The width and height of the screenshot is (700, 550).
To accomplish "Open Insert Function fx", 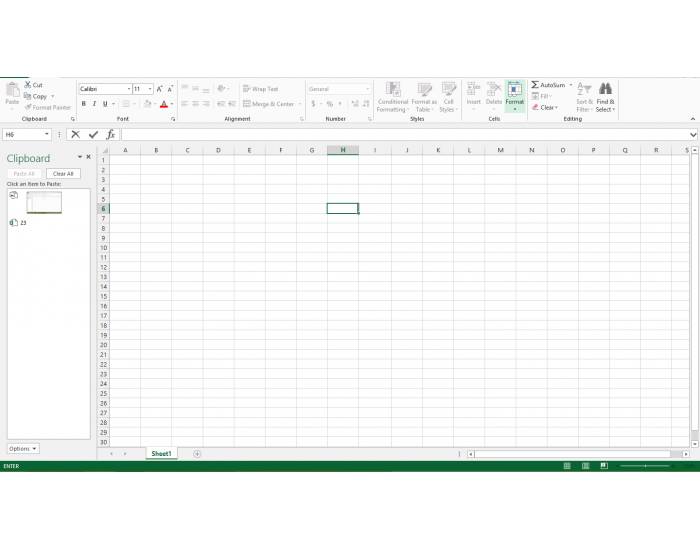I will click(111, 134).
